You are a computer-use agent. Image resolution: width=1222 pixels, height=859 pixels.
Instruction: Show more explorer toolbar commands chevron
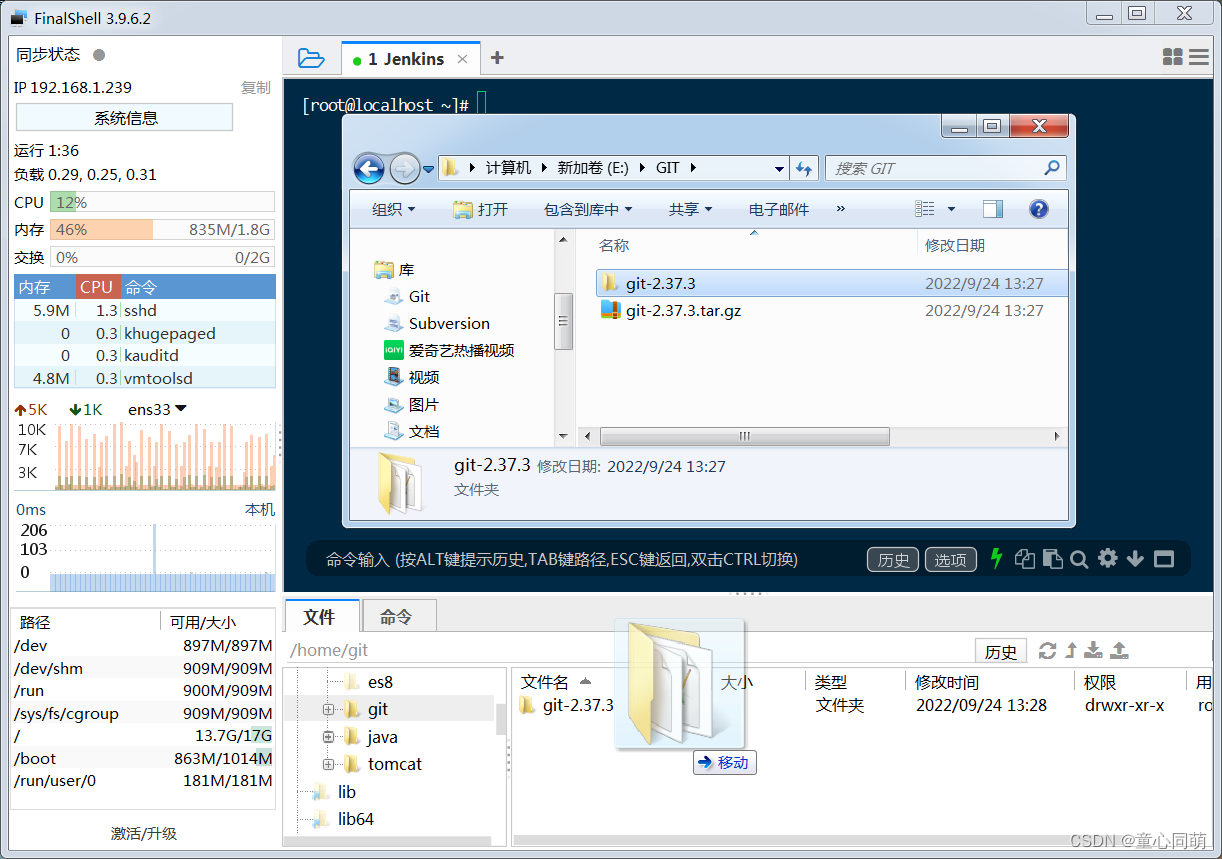pyautogui.click(x=841, y=208)
